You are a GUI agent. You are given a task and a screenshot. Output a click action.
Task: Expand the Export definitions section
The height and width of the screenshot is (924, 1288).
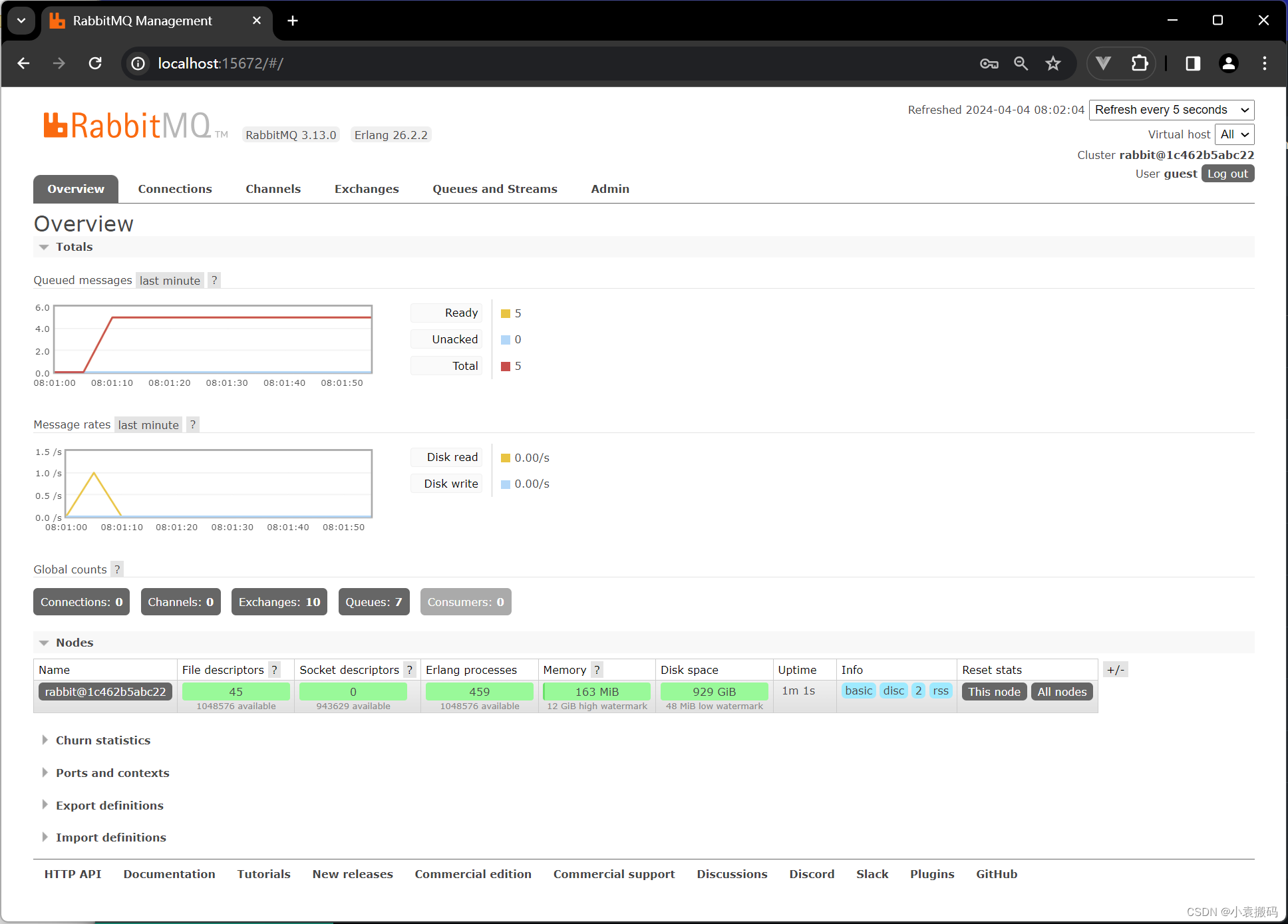110,805
